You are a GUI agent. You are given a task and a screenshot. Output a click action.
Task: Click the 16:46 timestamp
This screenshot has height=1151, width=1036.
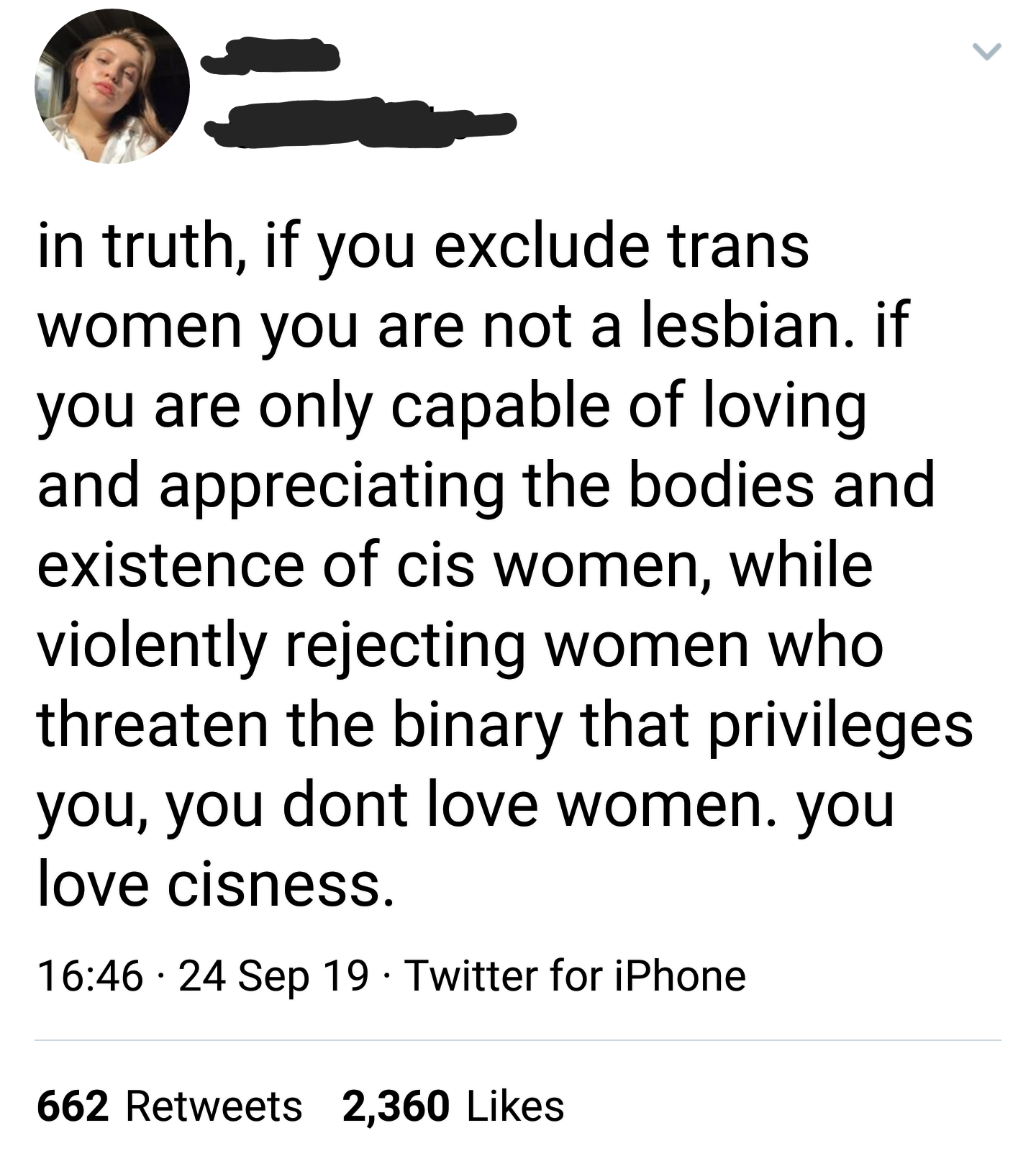pos(90,976)
